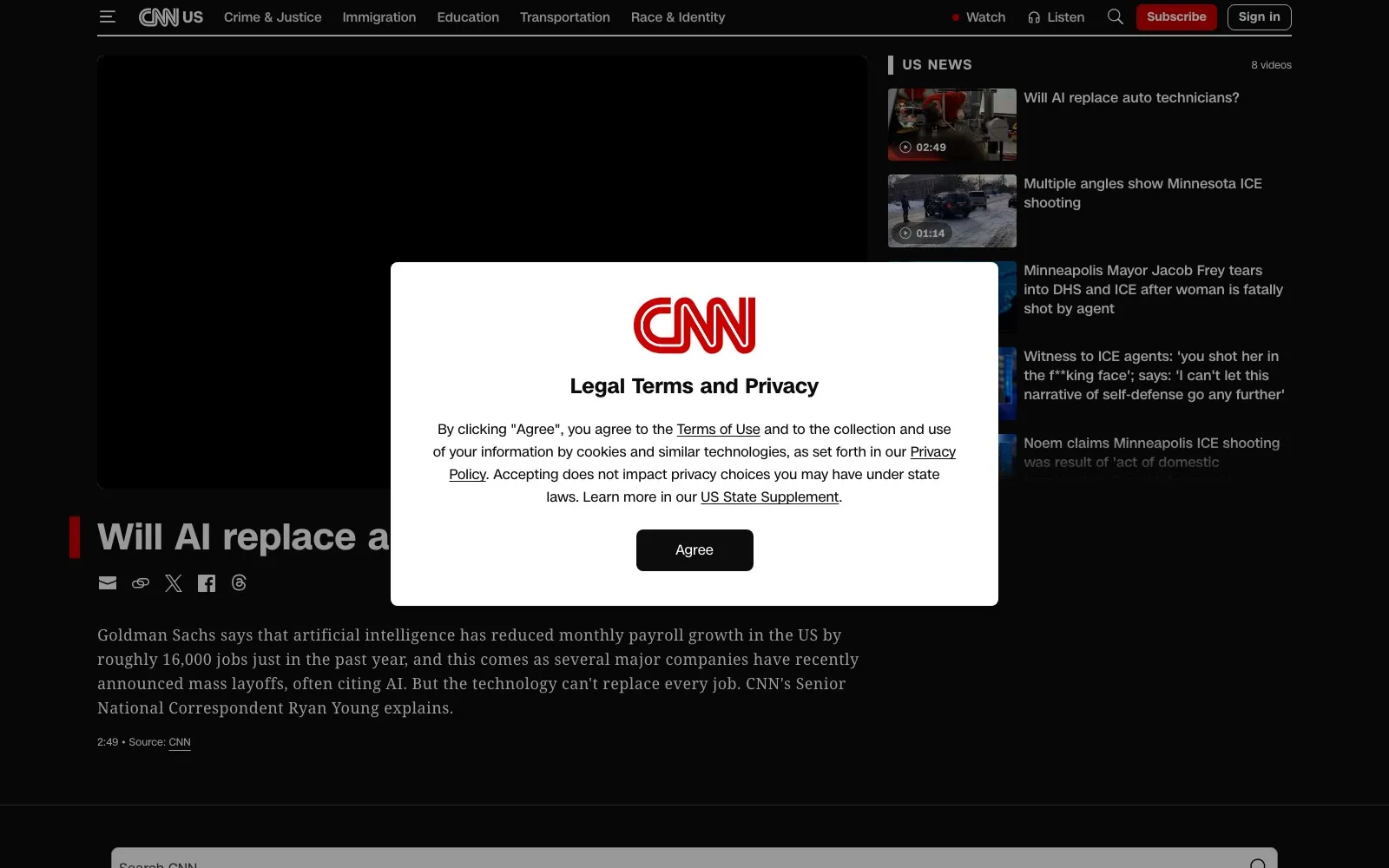Click the CNN logo in the dialog

click(694, 325)
